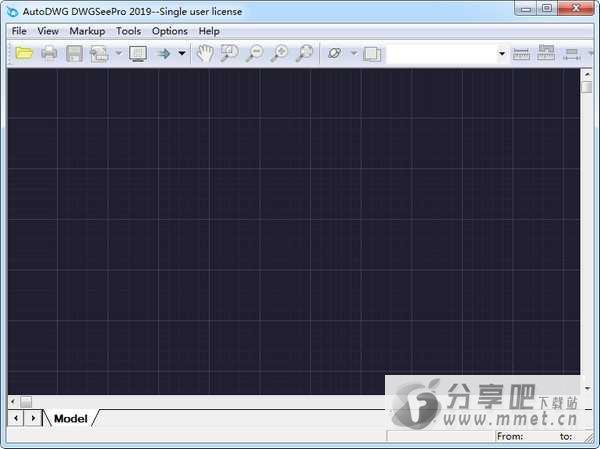Image resolution: width=600 pixels, height=449 pixels.
Task: Click the full screen monitor icon
Action: pos(138,54)
